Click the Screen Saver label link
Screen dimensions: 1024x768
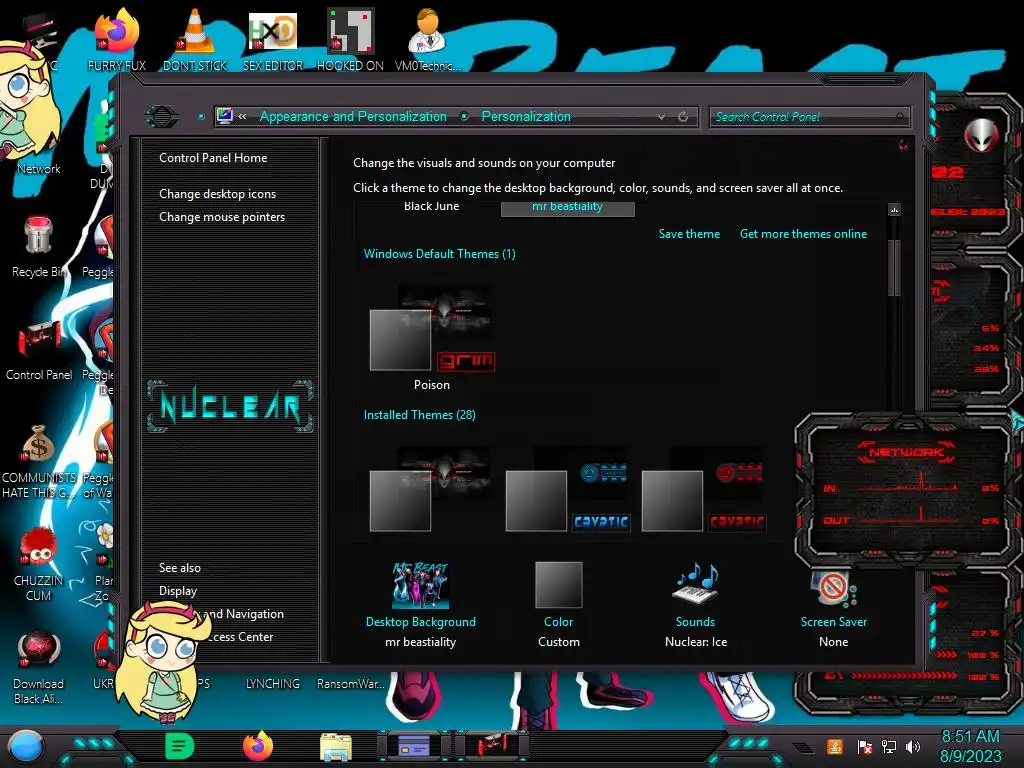[834, 622]
